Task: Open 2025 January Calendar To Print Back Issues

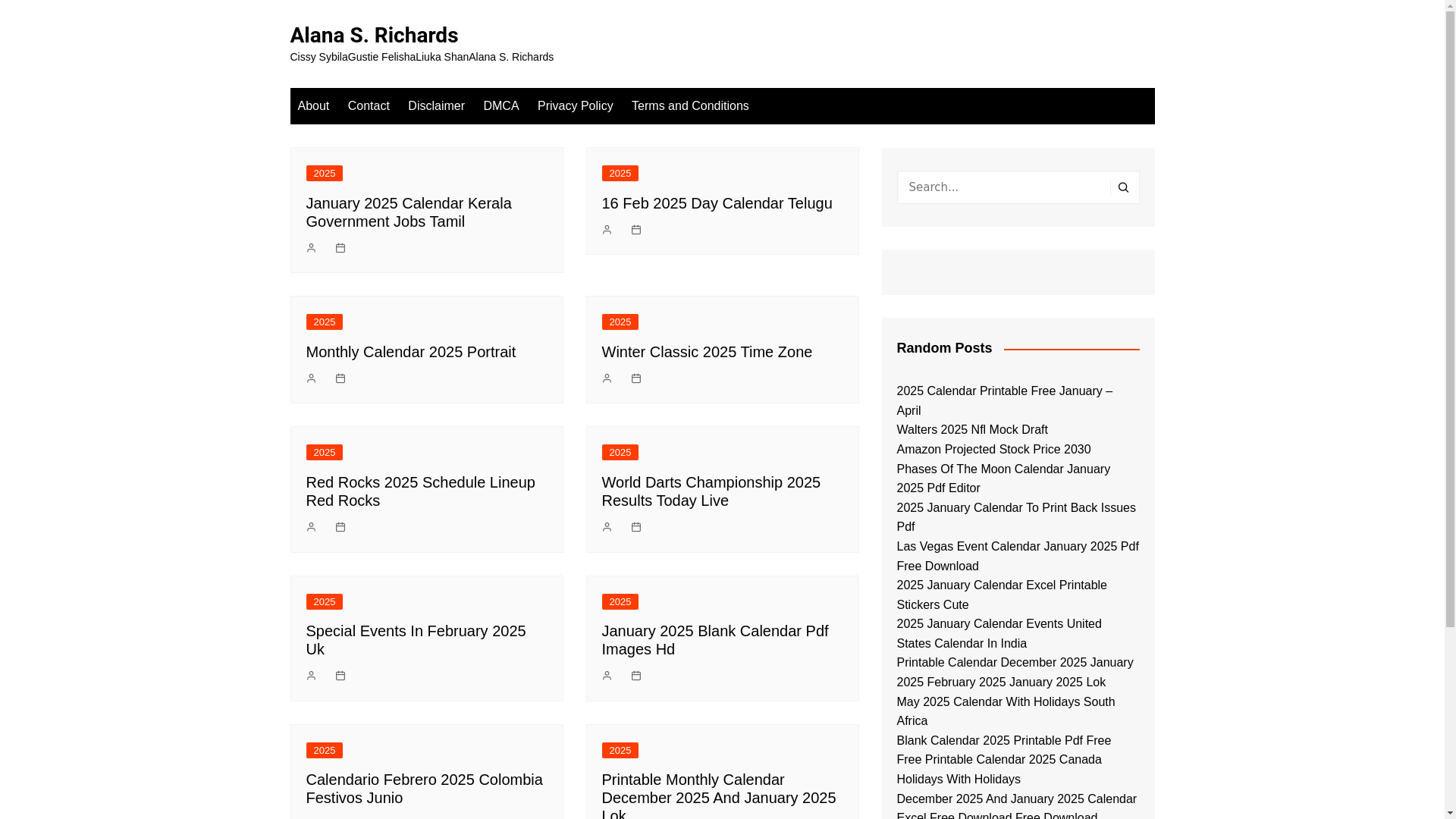Action: pos(1015,517)
